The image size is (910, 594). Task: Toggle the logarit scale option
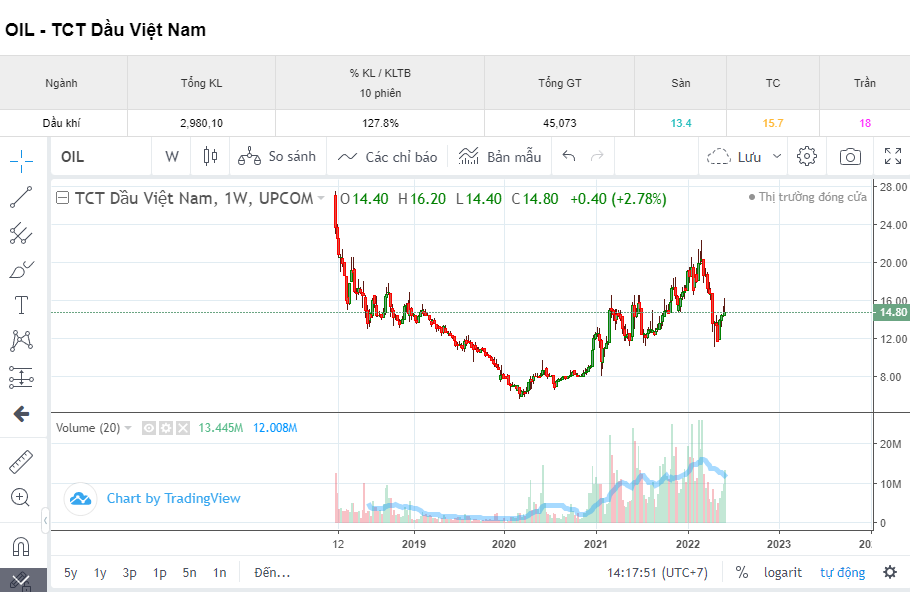click(x=781, y=572)
